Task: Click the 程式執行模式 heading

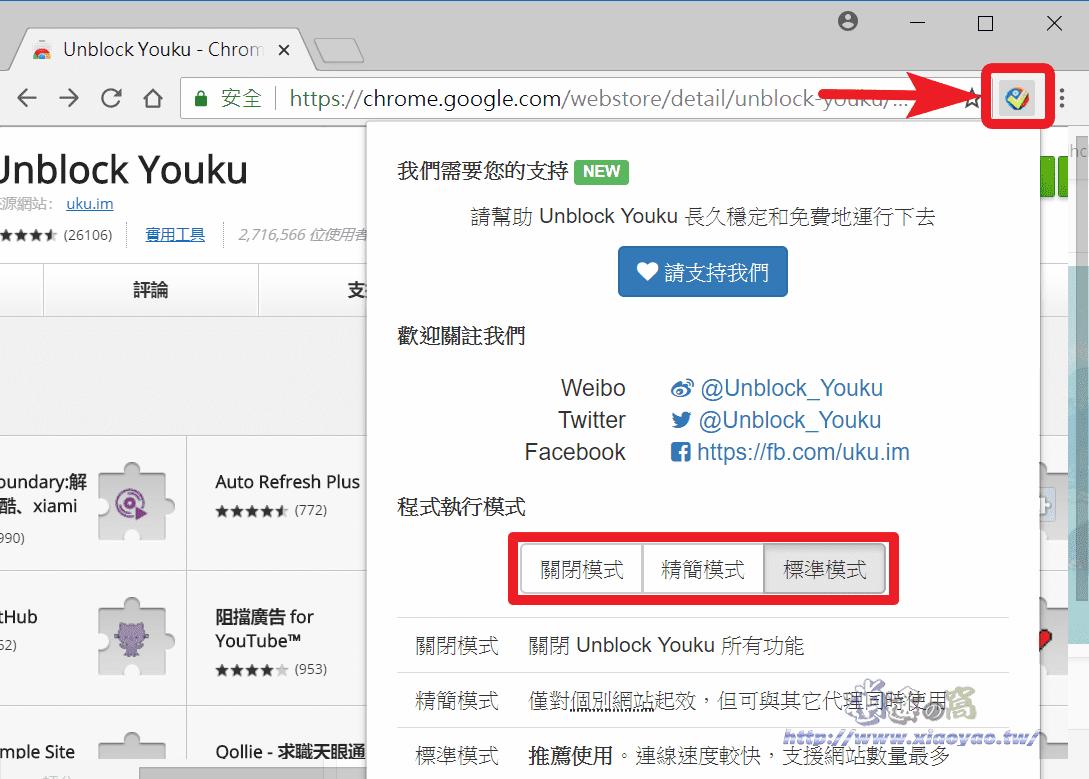Action: tap(461, 507)
